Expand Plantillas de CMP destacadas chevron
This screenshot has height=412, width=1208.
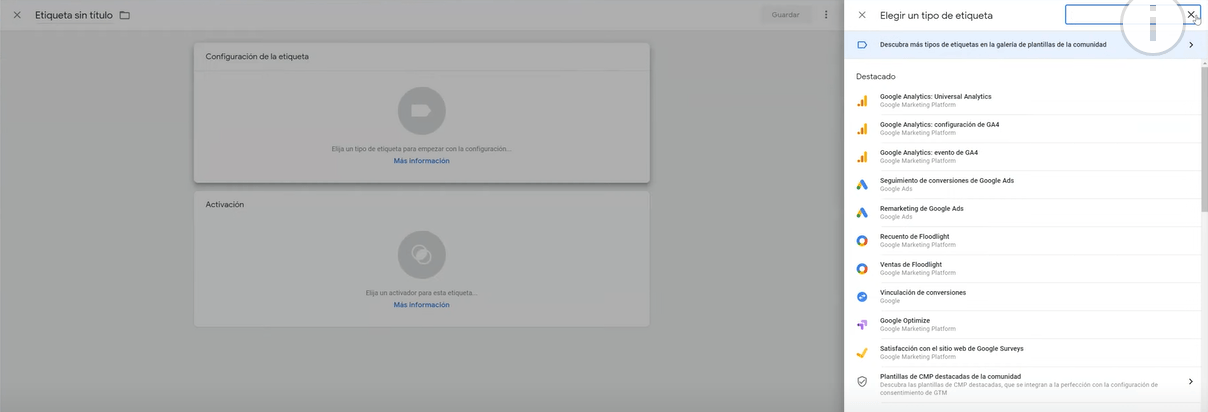1191,382
